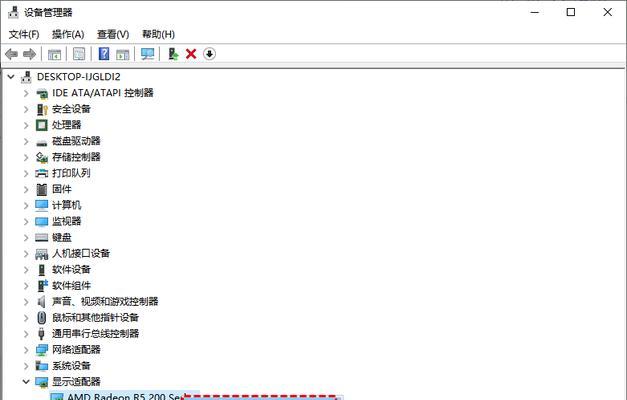This screenshot has width=627, height=400.
Task: Click the red X Uninstall device icon
Action: point(191,54)
